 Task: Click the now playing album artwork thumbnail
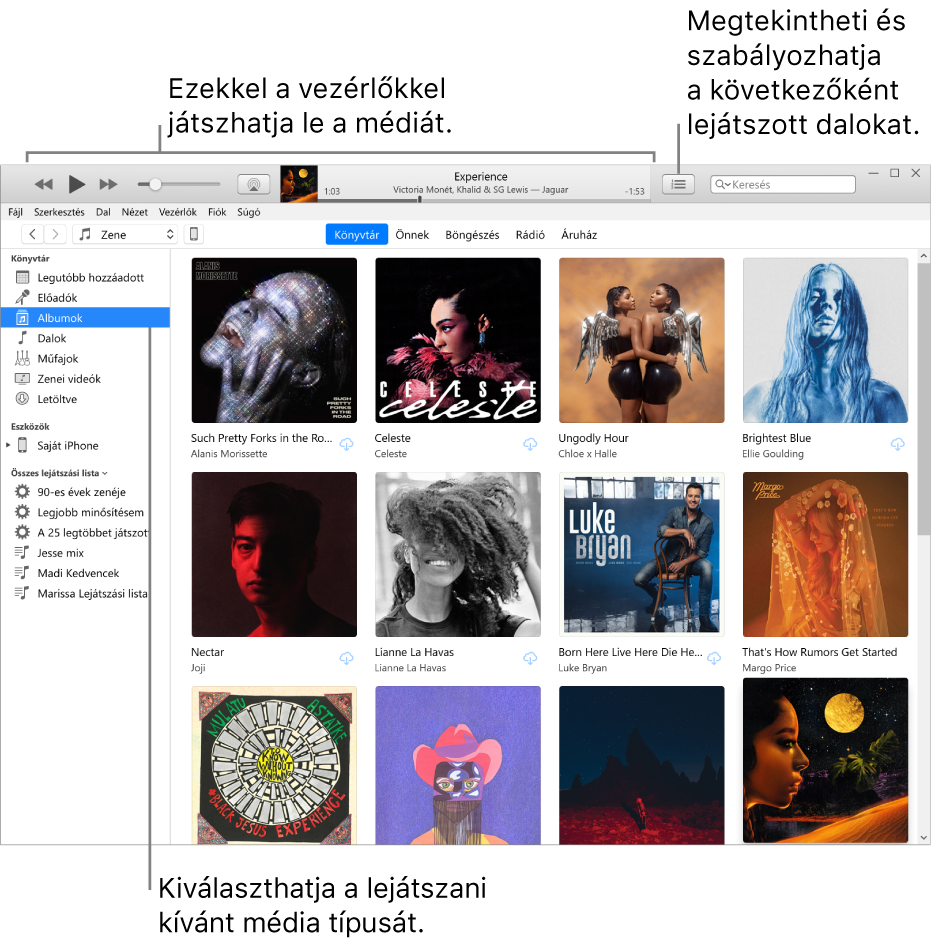coord(299,184)
